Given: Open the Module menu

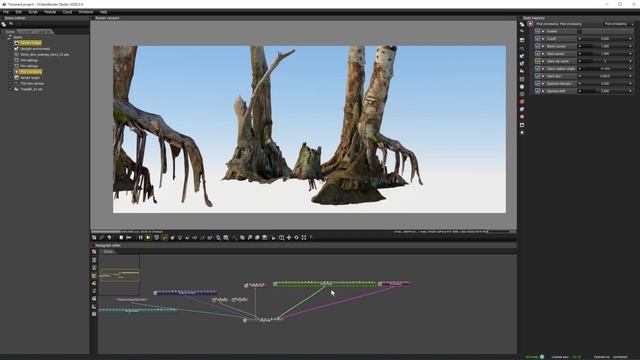Looking at the screenshot, I should 50,12.
